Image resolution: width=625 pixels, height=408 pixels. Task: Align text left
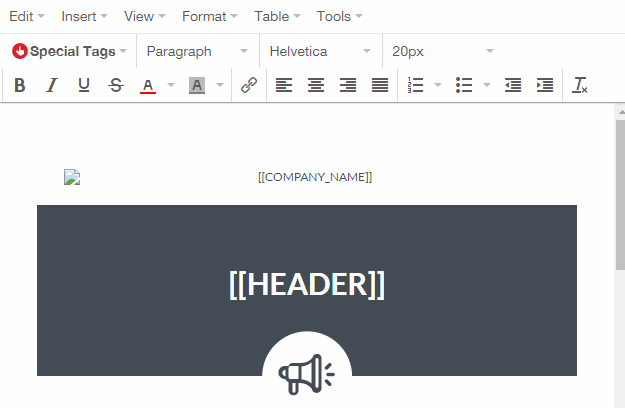click(x=284, y=85)
